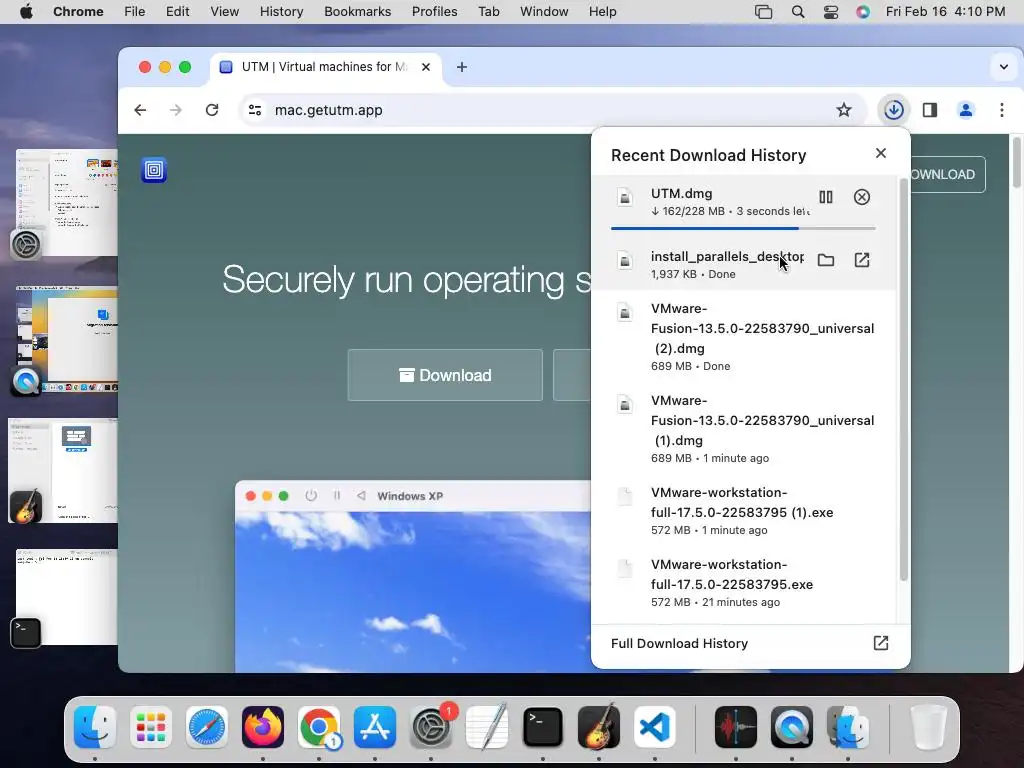Close the UTM Virtual machines tab
This screenshot has width=1024, height=768.
pos(426,67)
